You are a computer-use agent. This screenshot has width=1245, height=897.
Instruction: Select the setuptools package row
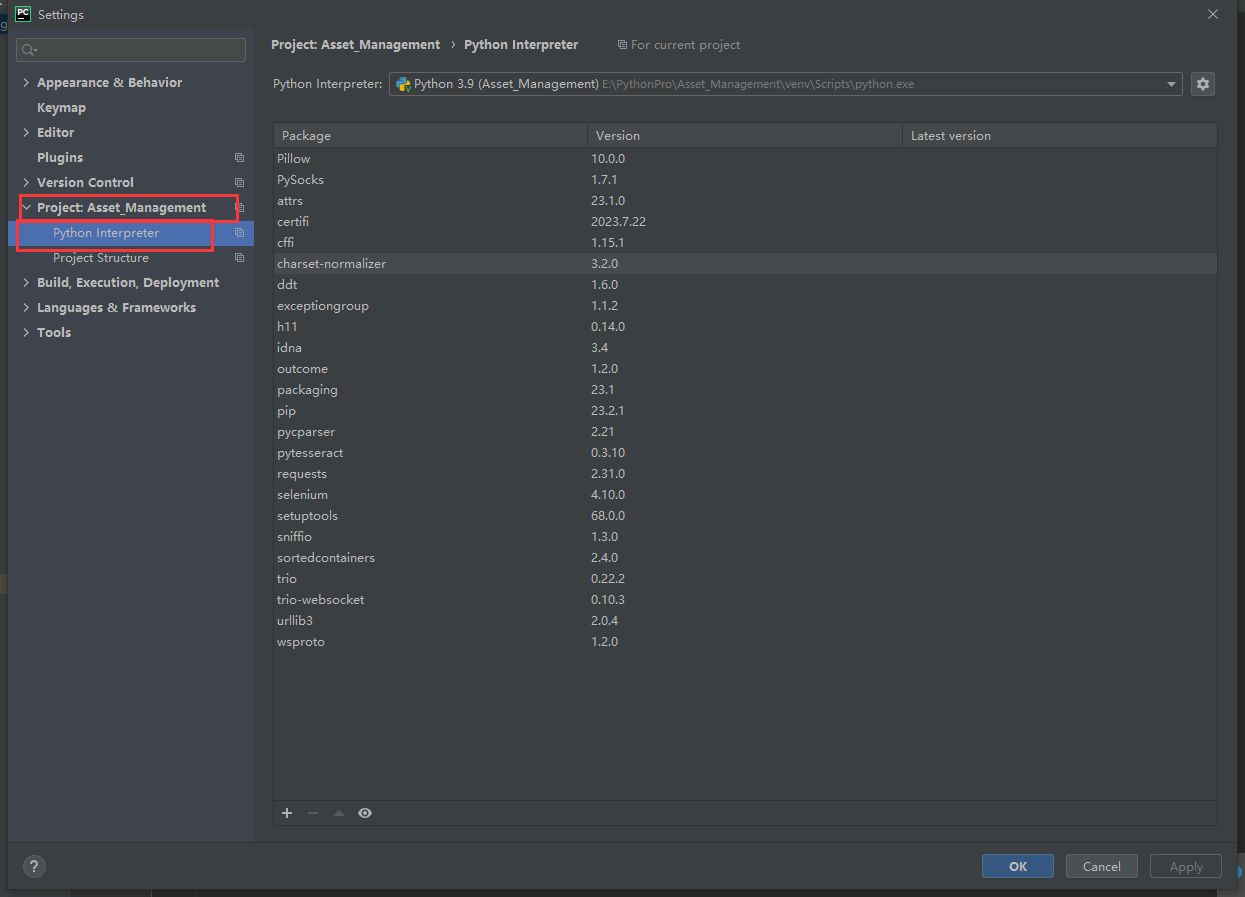[x=745, y=516]
